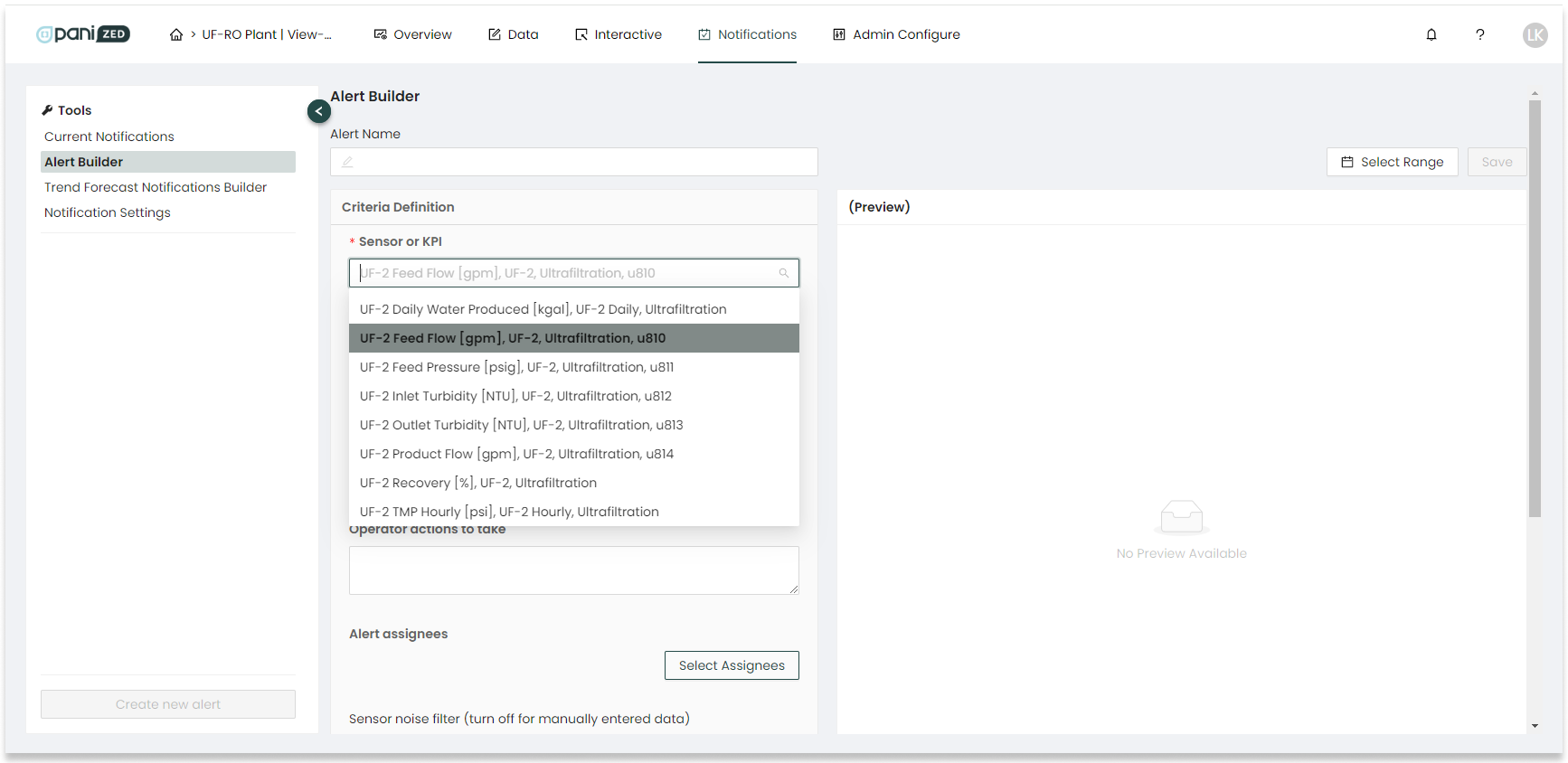Click the calendar Select Range button
The width and height of the screenshot is (1568, 763).
(x=1392, y=162)
